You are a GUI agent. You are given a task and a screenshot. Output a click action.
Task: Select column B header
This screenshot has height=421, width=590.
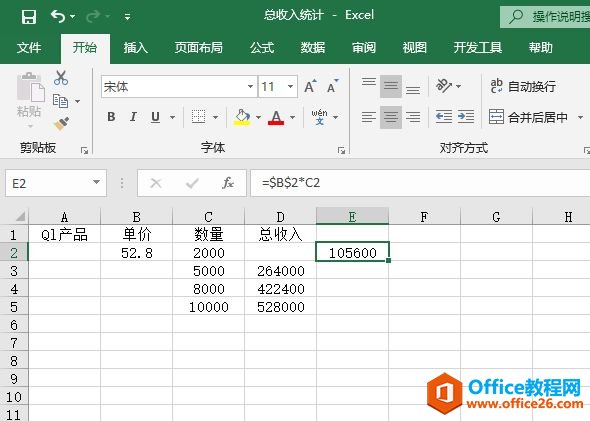(x=137, y=217)
